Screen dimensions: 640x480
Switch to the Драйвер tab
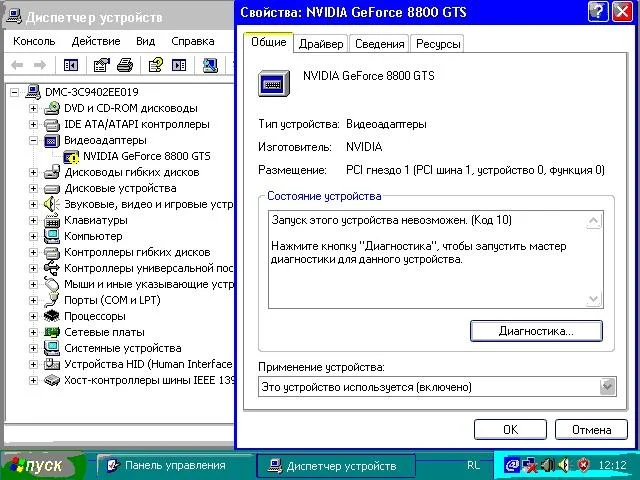pyautogui.click(x=321, y=44)
